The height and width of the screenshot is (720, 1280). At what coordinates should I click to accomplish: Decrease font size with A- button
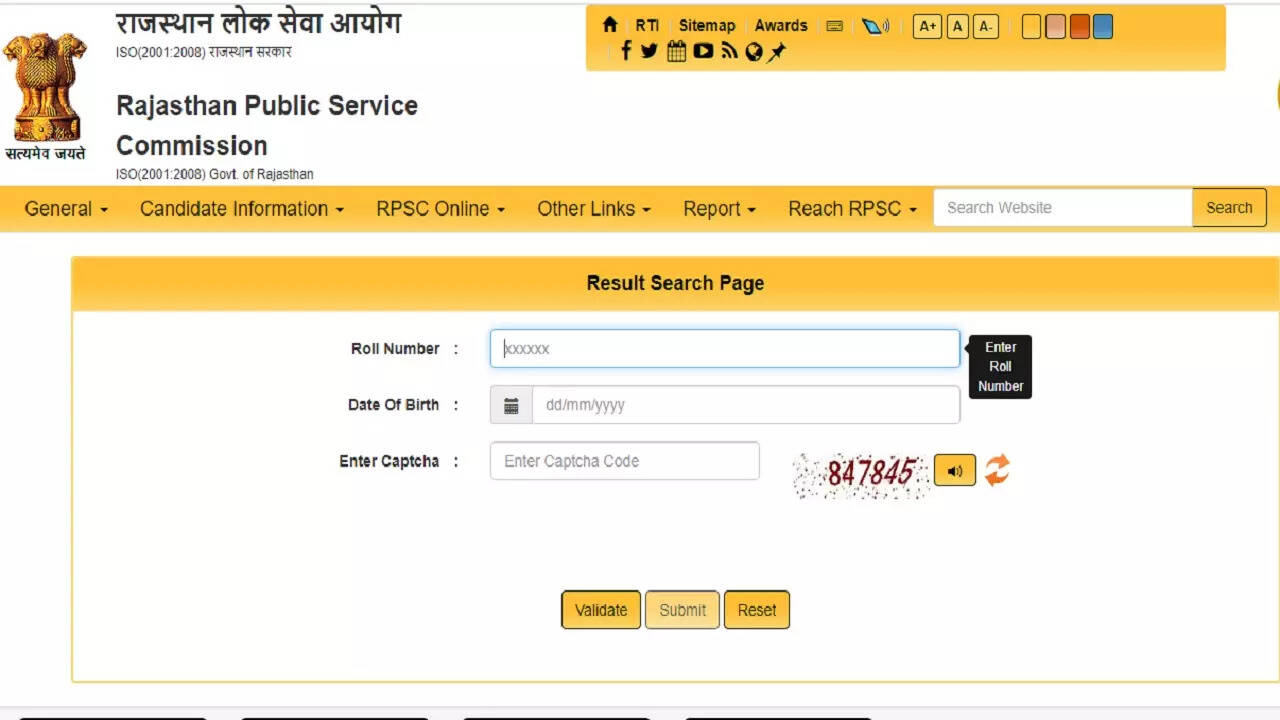click(x=986, y=27)
